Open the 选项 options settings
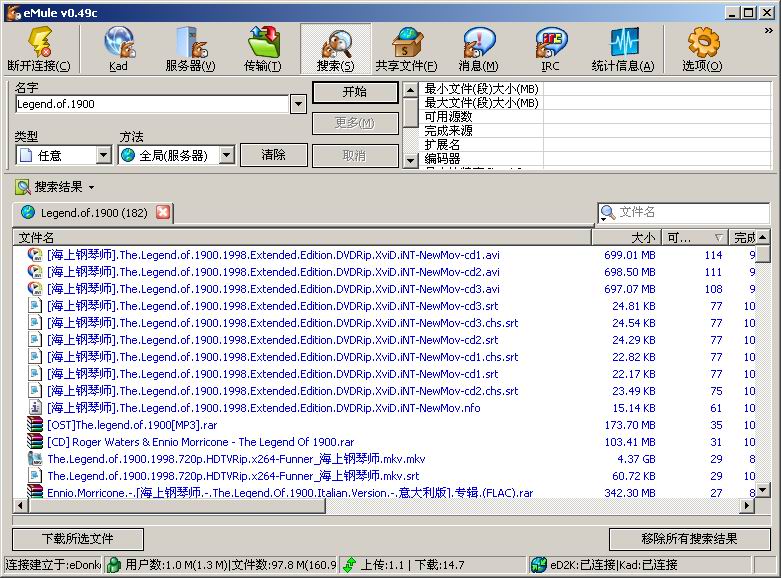Screen dimensions: 781x578 pos(701,49)
